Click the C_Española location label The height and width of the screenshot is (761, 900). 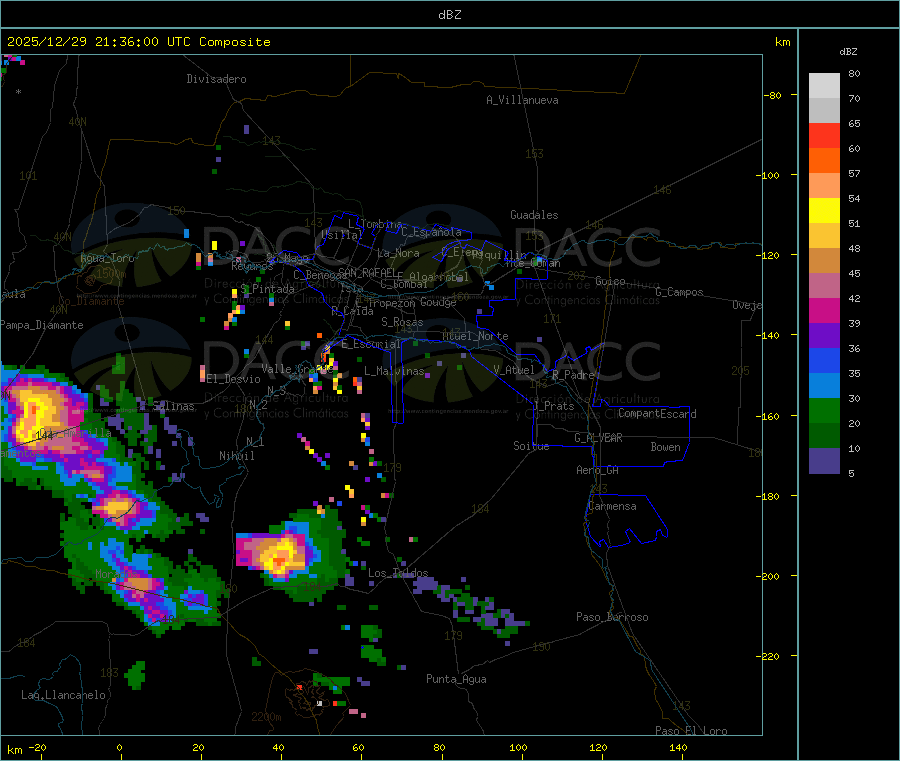click(x=432, y=232)
